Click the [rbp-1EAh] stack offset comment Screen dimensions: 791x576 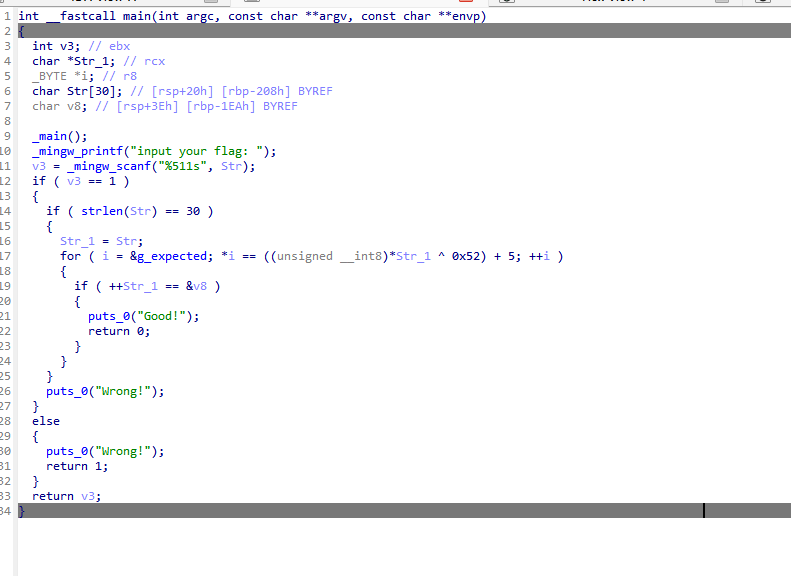point(221,106)
